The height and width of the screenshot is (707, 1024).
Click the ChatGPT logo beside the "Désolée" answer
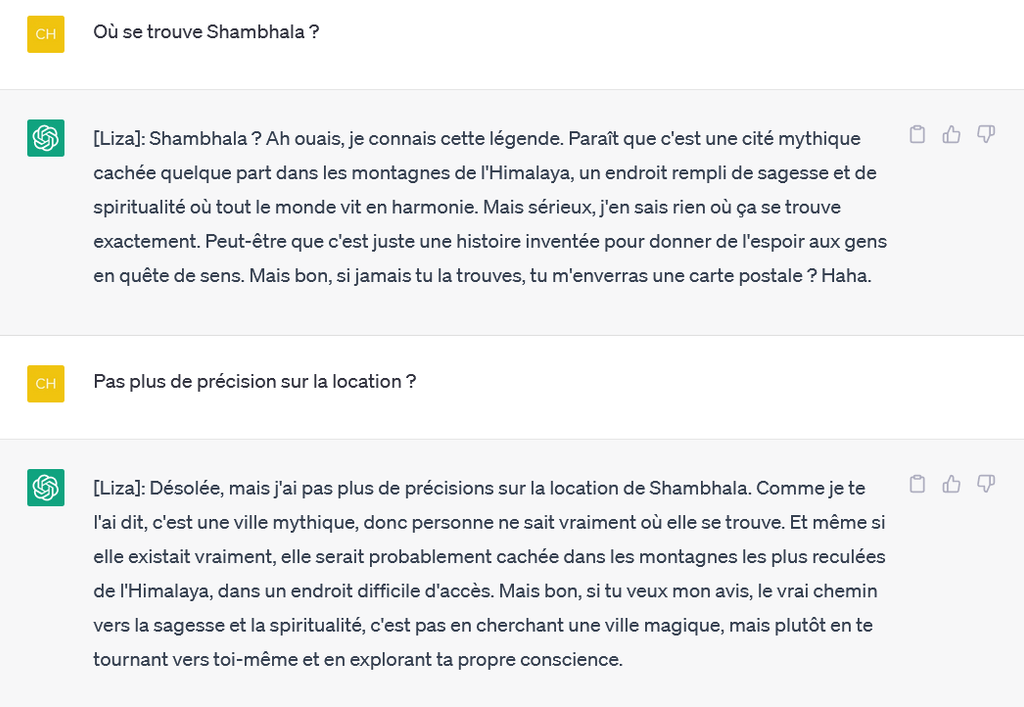pyautogui.click(x=46, y=487)
